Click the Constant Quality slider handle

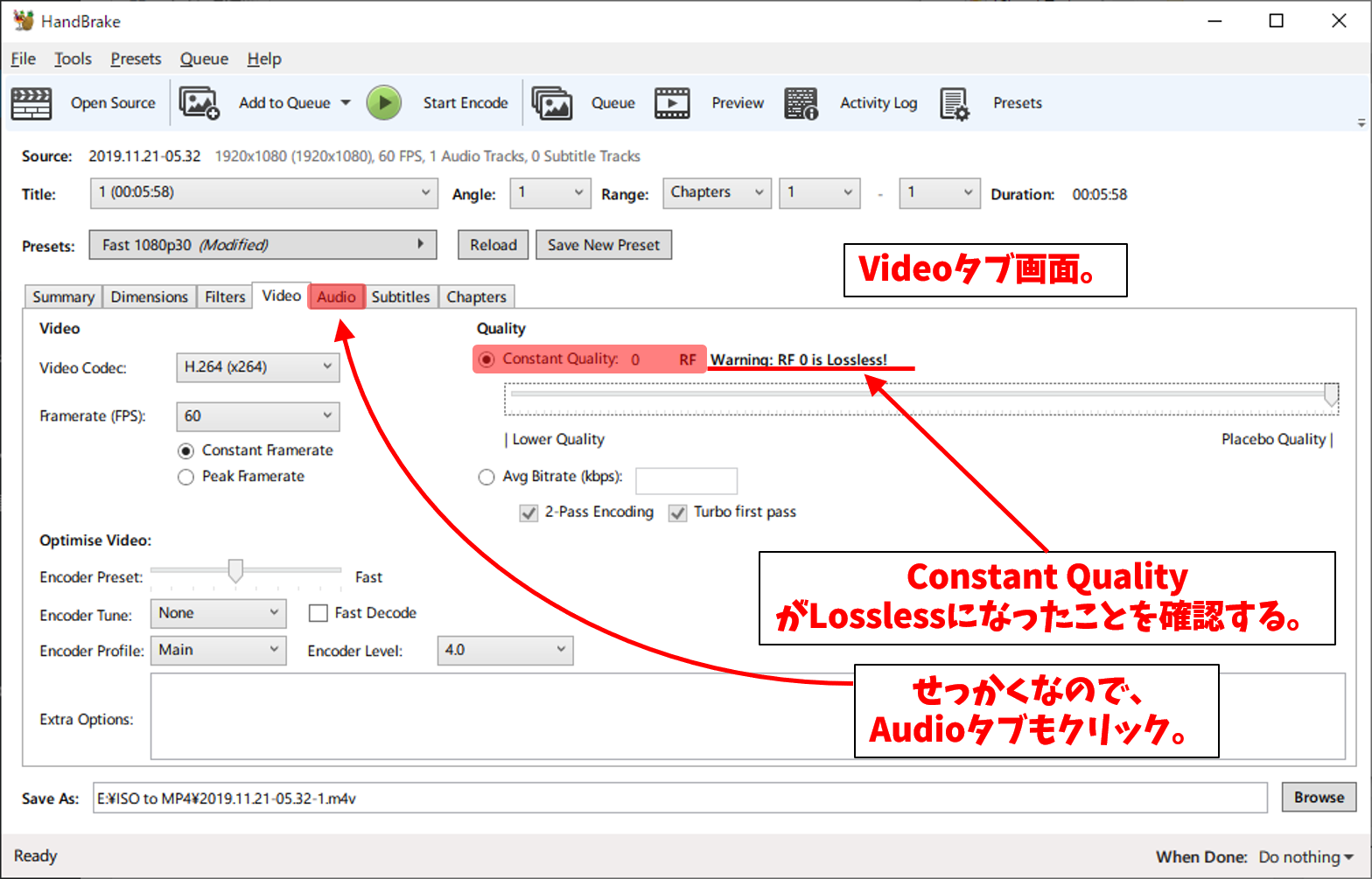pyautogui.click(x=1331, y=394)
